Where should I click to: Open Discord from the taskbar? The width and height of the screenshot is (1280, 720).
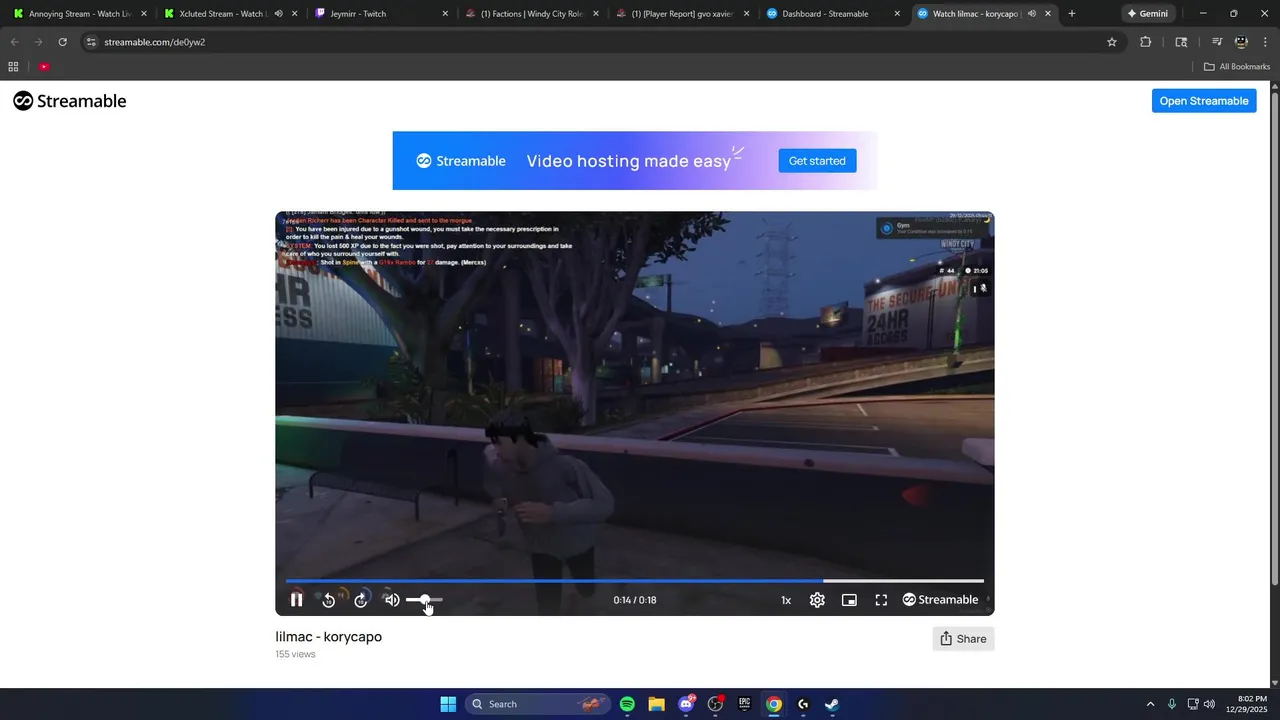(686, 704)
